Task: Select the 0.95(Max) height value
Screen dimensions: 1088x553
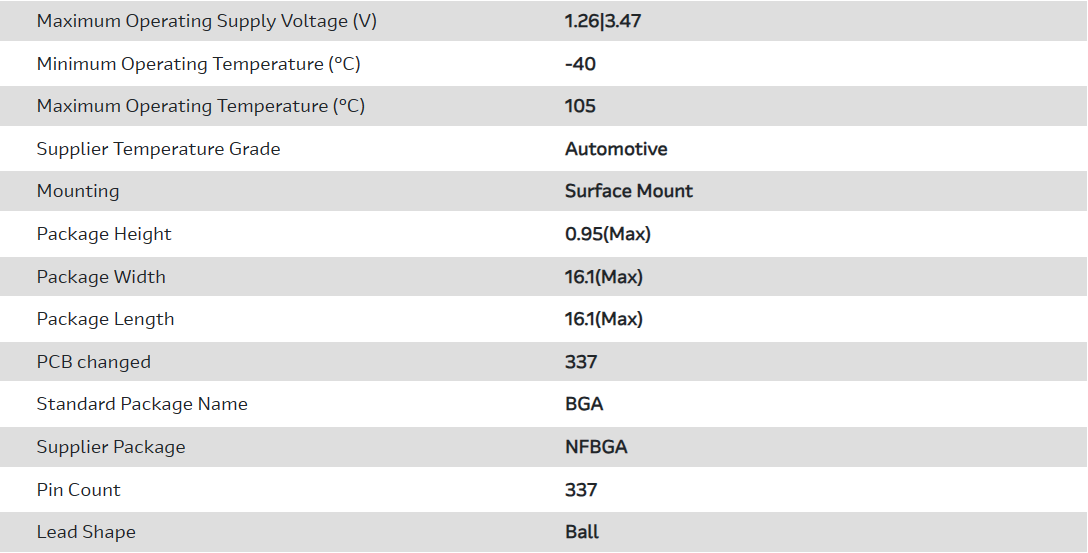Action: click(x=608, y=234)
